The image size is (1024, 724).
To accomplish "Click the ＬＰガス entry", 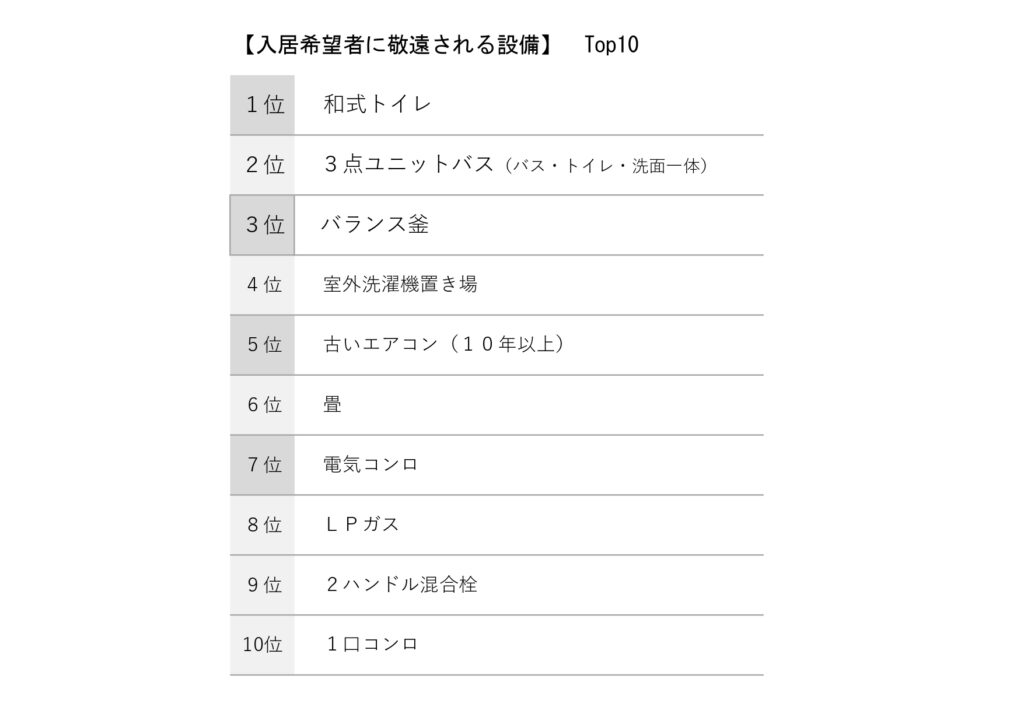I will (x=362, y=525).
